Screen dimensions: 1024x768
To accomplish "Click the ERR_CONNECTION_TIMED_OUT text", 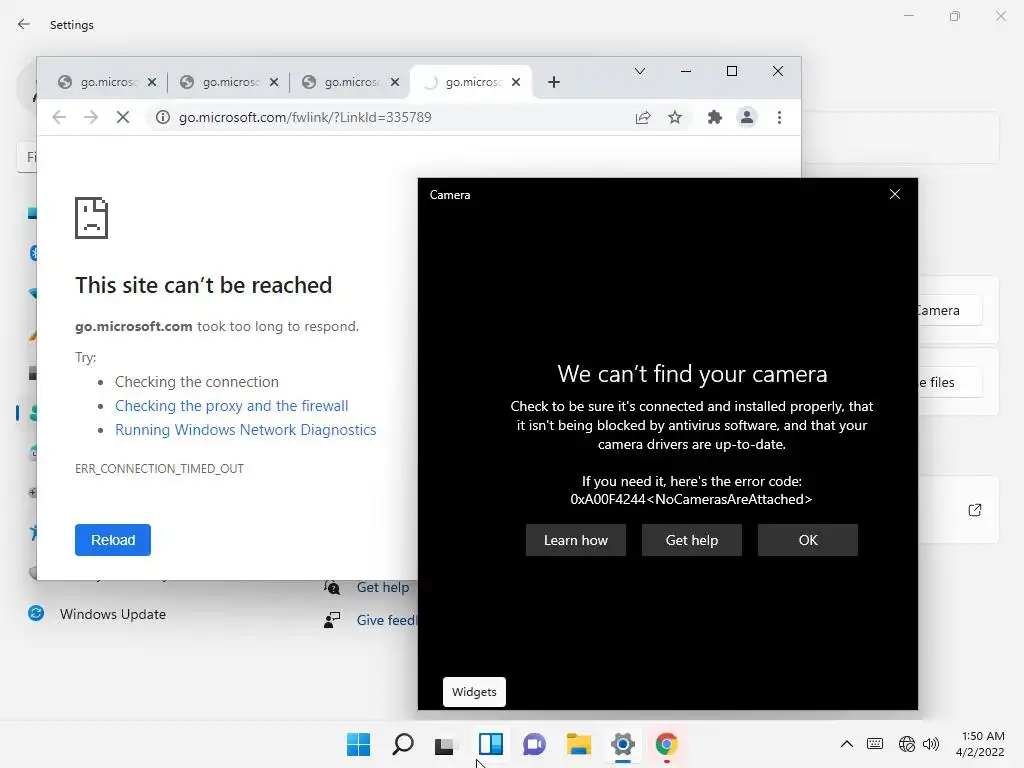I will (159, 468).
